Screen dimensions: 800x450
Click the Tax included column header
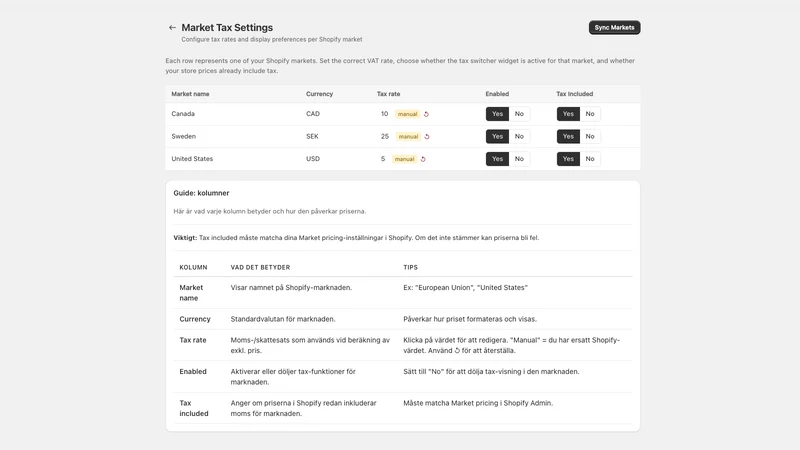574,94
